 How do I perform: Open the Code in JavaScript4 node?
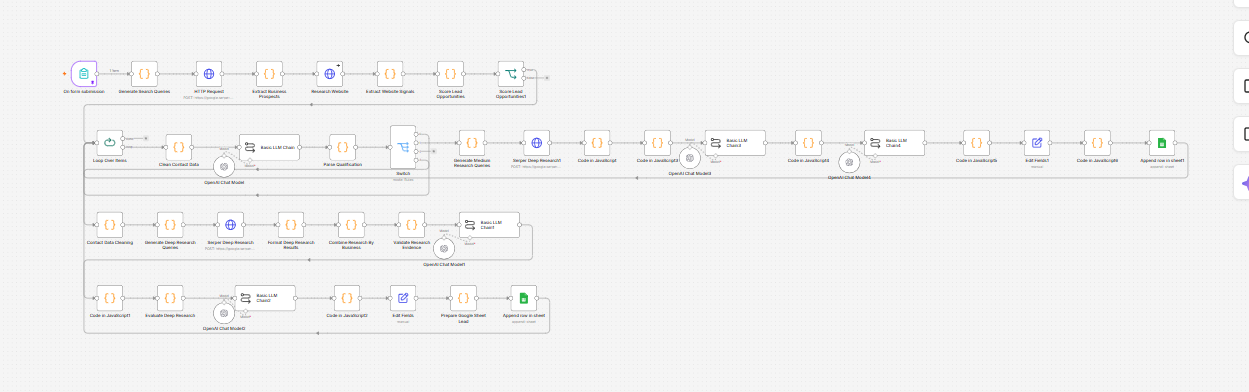point(808,143)
